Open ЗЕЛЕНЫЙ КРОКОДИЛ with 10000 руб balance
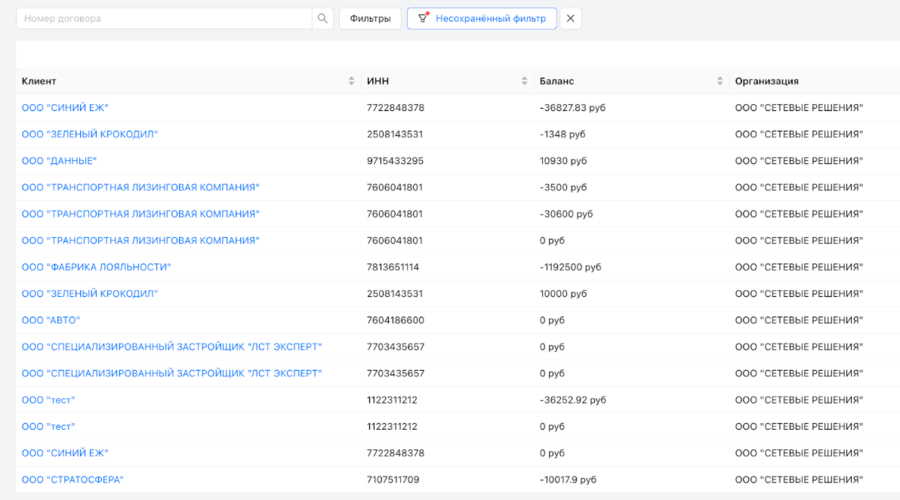 89,294
